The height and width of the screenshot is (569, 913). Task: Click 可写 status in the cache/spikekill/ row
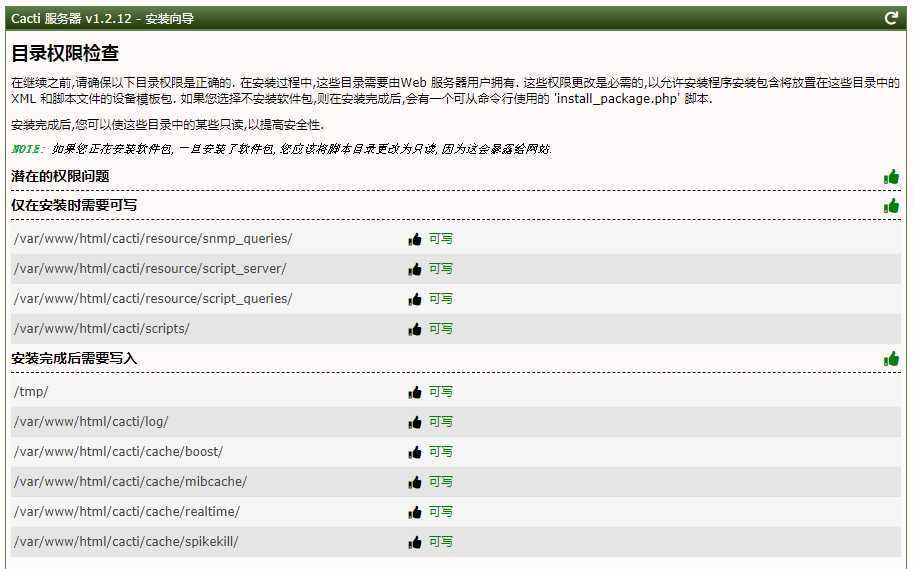coord(441,542)
